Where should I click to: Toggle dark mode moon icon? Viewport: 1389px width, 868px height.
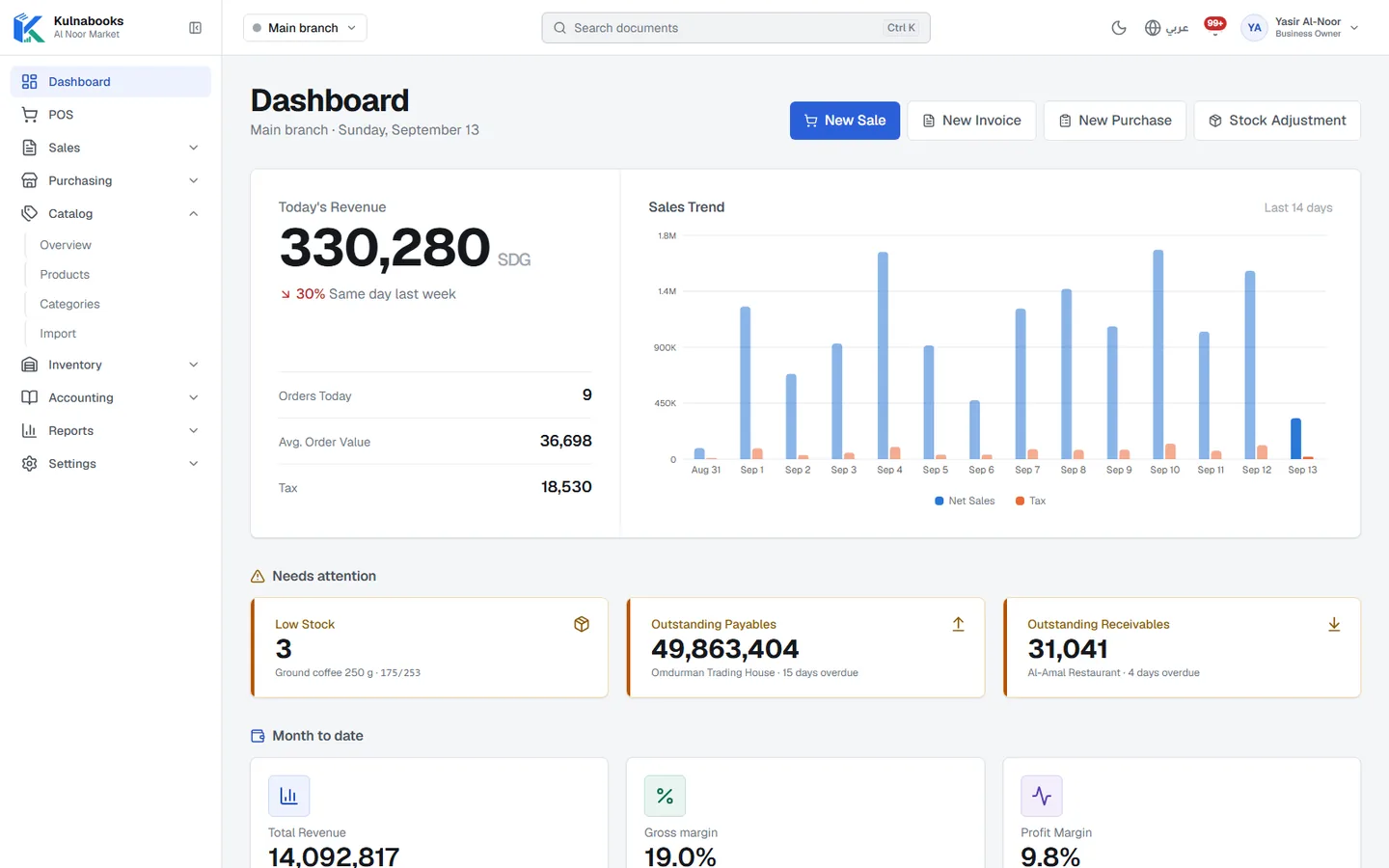click(x=1119, y=28)
